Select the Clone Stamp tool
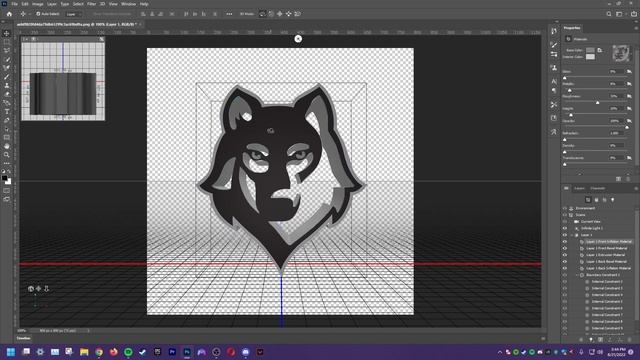640x360 pixels. pos(7,85)
